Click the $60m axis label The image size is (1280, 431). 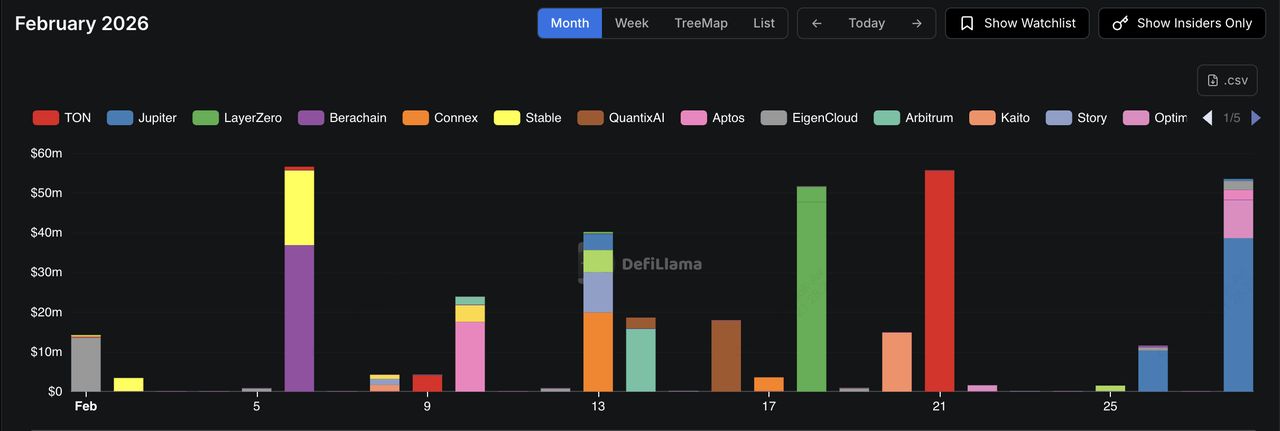click(x=46, y=153)
